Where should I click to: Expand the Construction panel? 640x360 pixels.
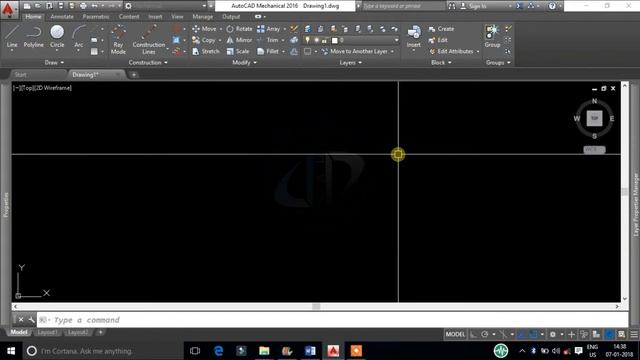pos(148,62)
